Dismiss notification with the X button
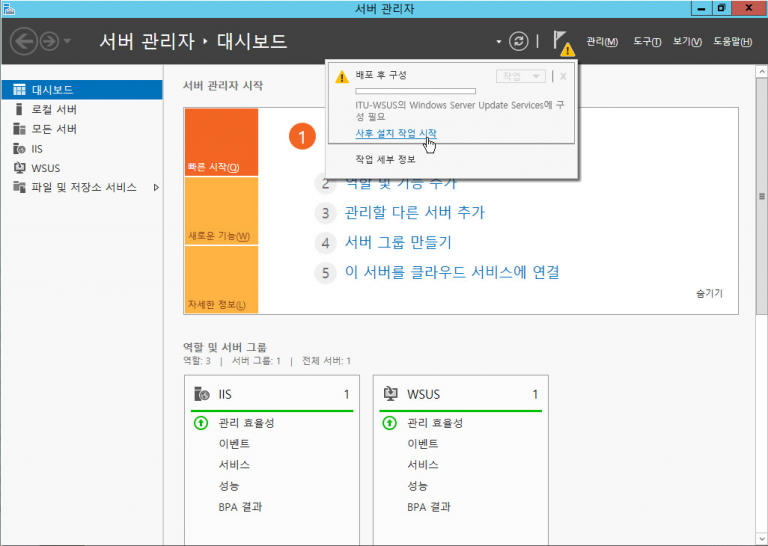The height and width of the screenshot is (546, 768). (563, 76)
